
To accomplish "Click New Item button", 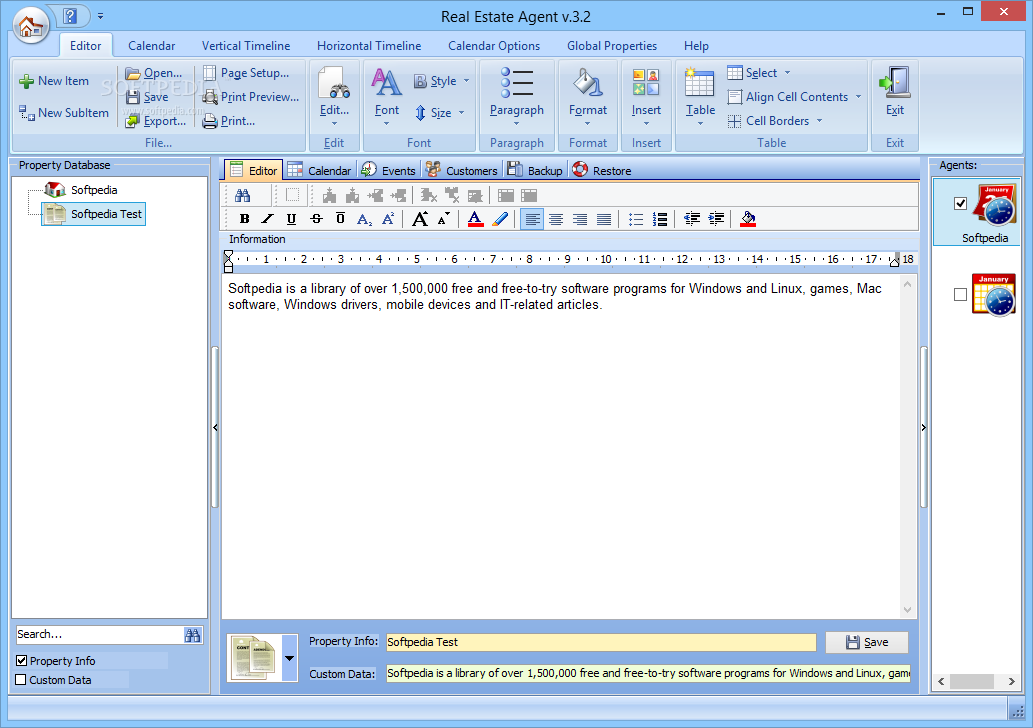I will point(54,81).
